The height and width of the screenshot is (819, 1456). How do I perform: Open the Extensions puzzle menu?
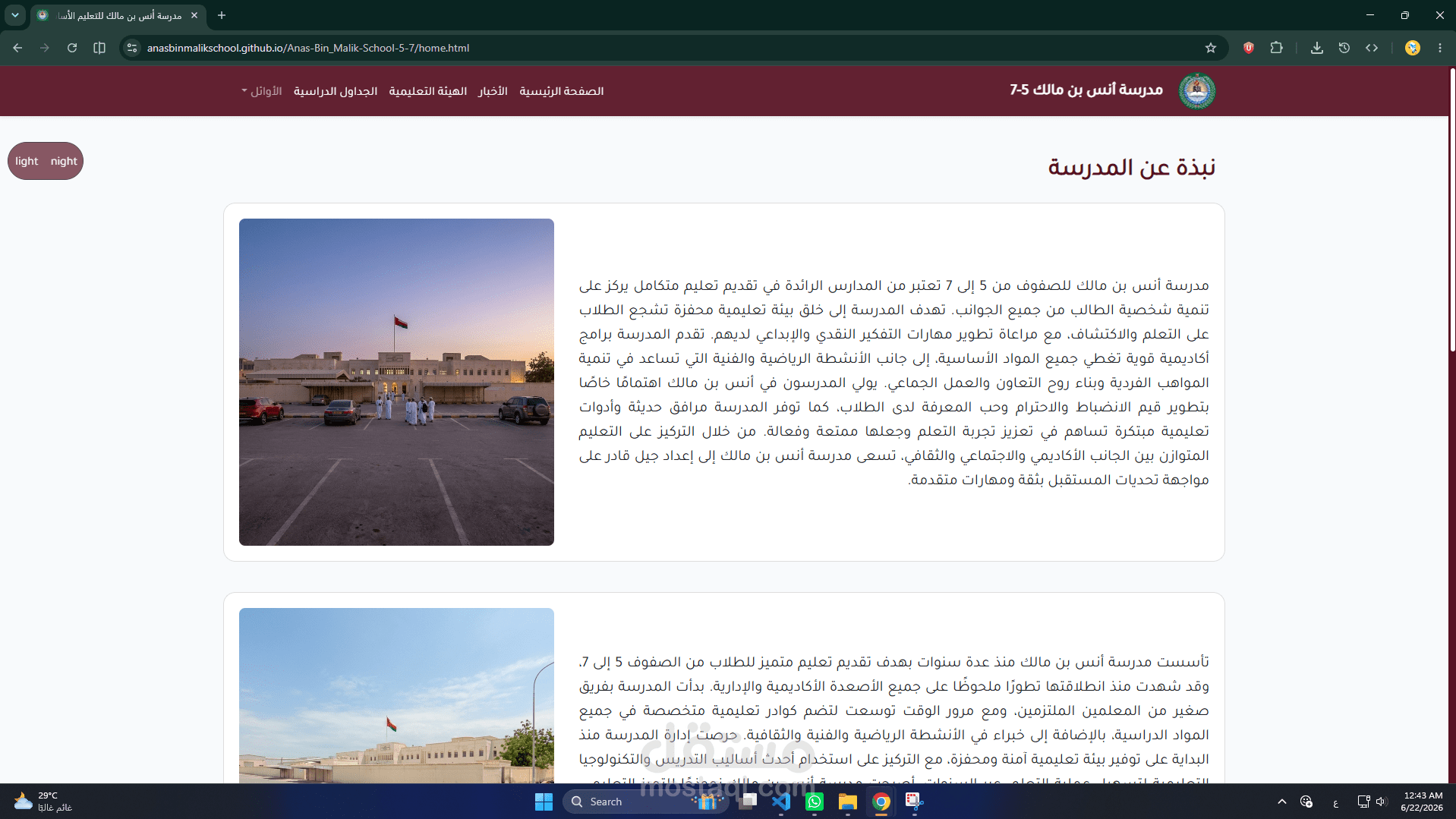[1277, 48]
